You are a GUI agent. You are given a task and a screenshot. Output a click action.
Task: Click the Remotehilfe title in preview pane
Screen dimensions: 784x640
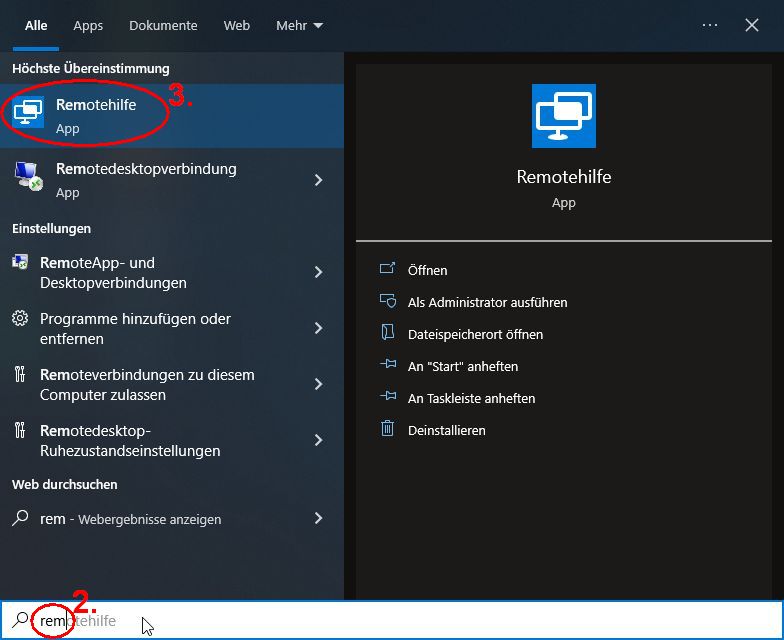(x=564, y=177)
